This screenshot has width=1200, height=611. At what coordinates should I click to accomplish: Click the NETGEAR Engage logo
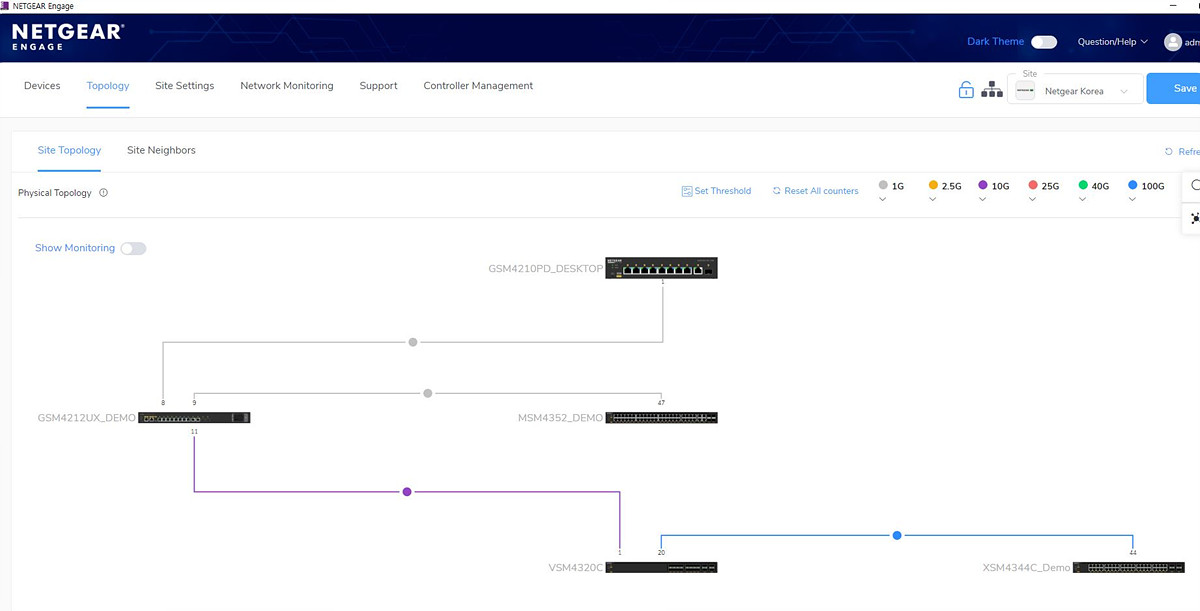(67, 37)
